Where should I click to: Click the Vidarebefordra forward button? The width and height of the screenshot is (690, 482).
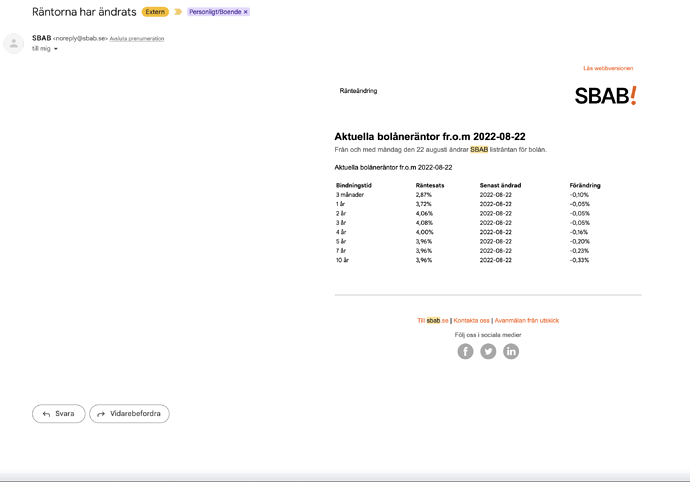tap(129, 414)
